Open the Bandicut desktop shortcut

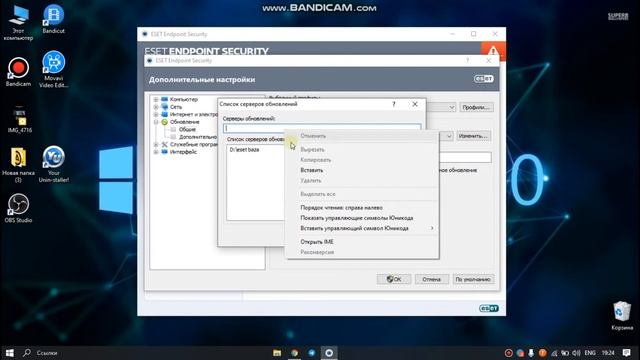pyautogui.click(x=53, y=18)
